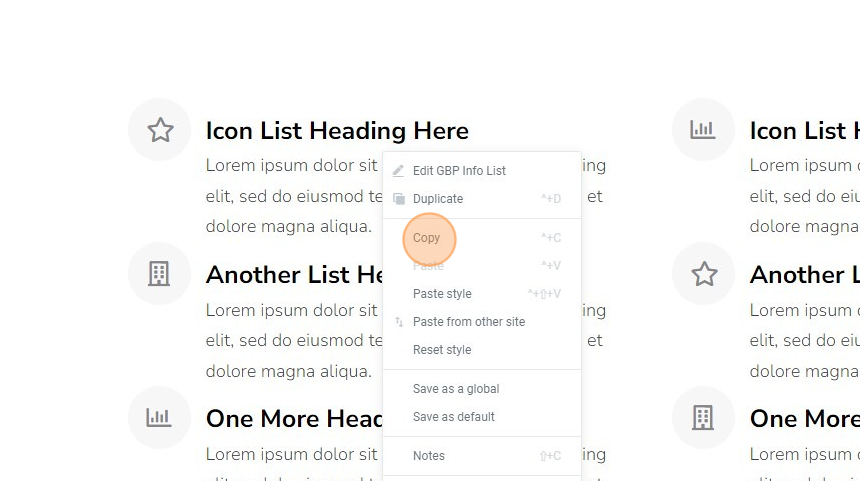
Task: Click the bar chart icon beside One More Heading
Action: (159, 417)
